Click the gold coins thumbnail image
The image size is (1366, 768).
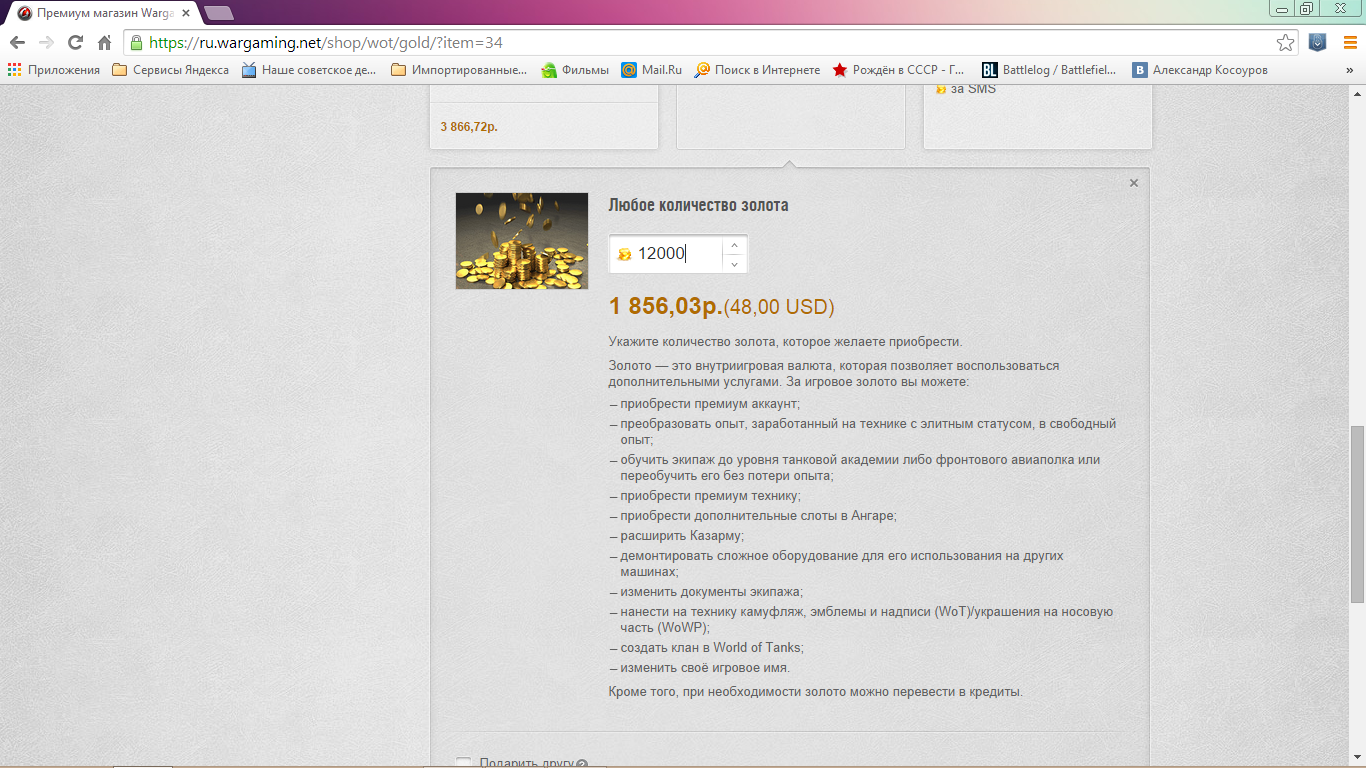point(522,241)
